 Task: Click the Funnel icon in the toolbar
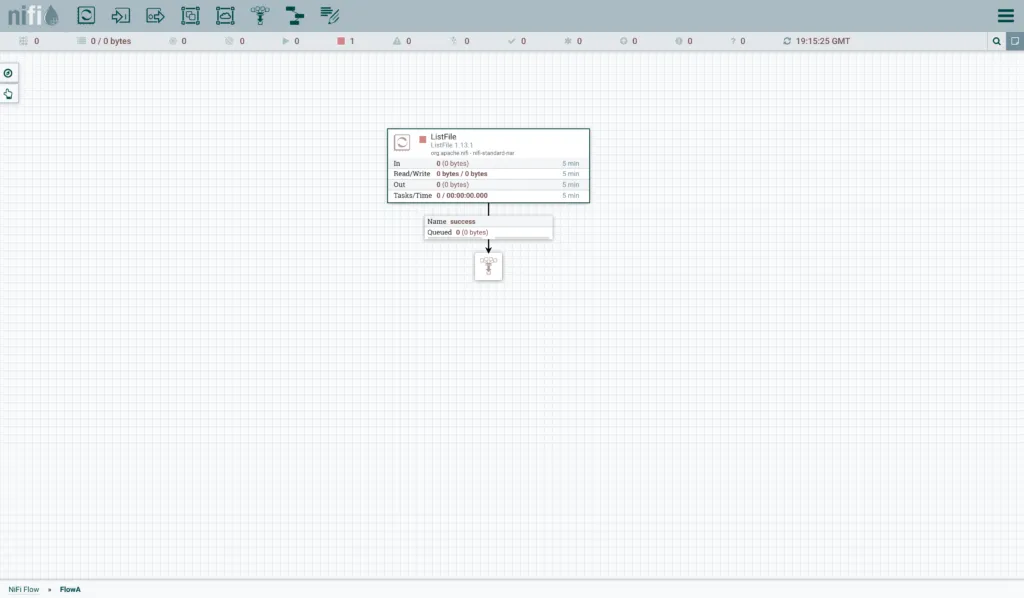260,15
